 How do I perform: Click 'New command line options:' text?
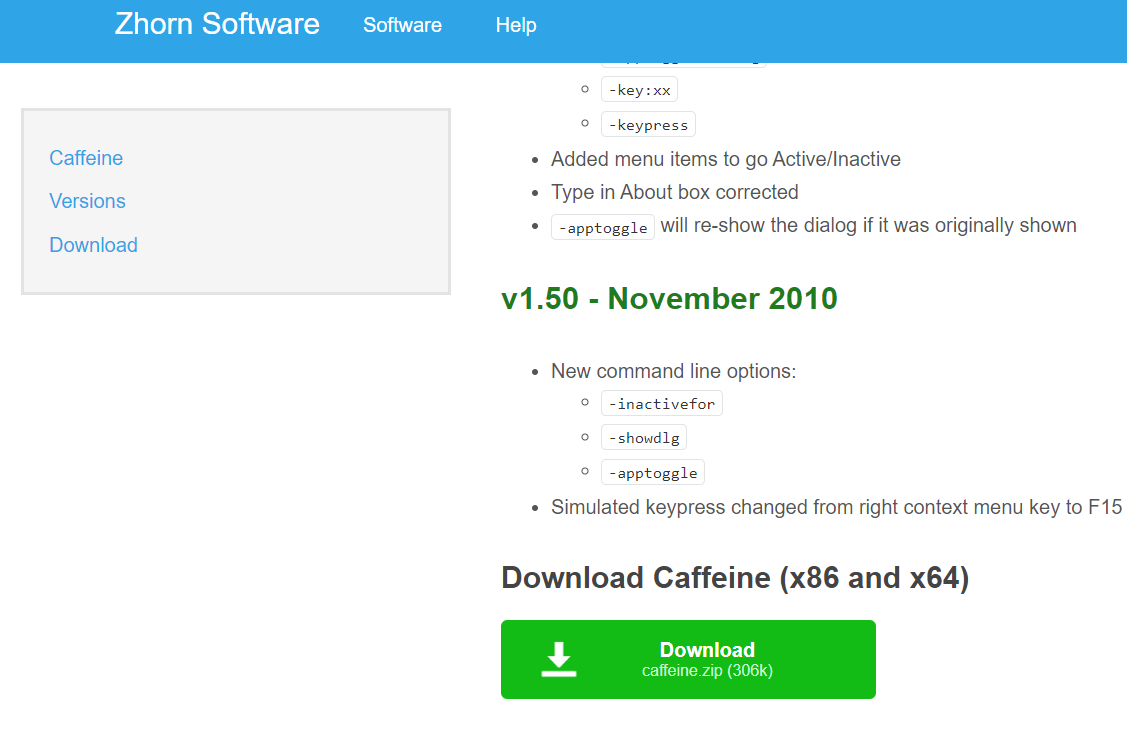[x=673, y=371]
